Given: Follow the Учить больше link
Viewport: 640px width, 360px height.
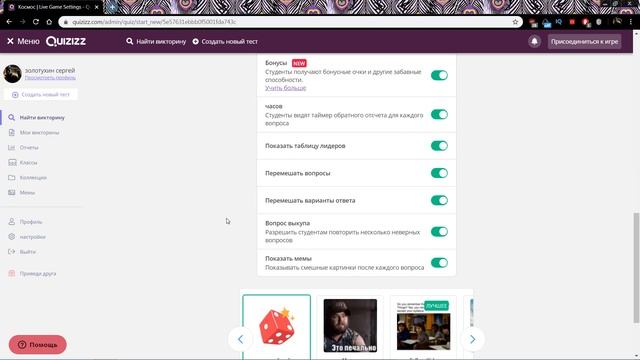Looking at the screenshot, I should (285, 88).
